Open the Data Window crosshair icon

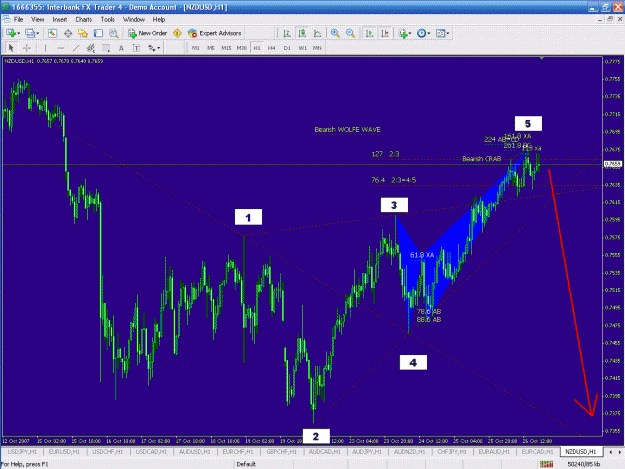pos(68,33)
